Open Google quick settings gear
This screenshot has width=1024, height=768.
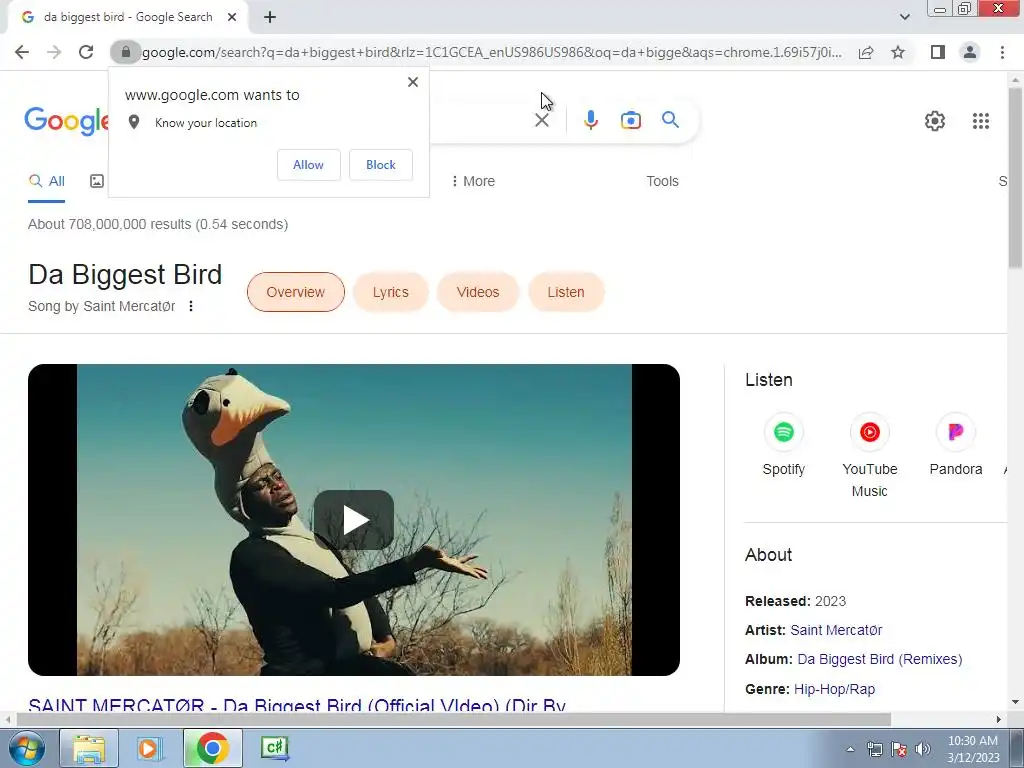(x=935, y=121)
